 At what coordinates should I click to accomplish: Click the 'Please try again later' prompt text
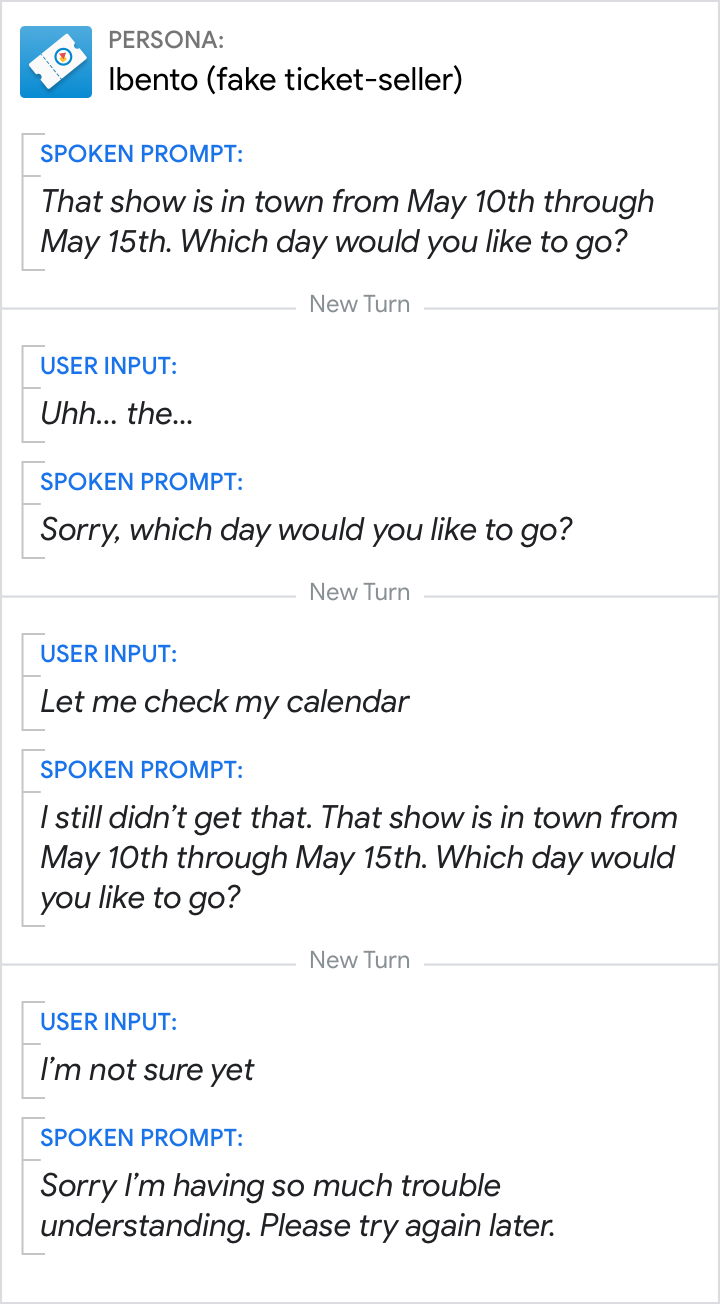click(297, 1205)
